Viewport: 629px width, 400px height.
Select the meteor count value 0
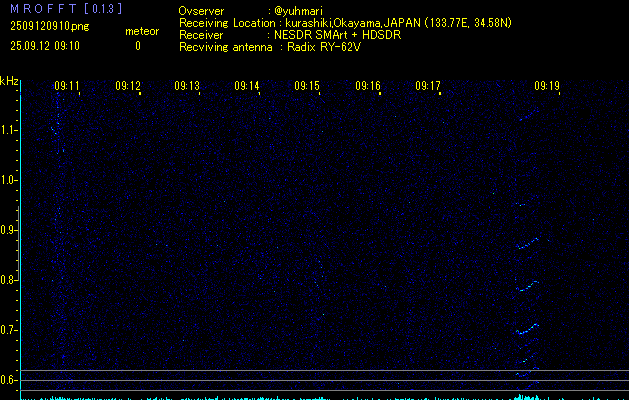coord(138,46)
